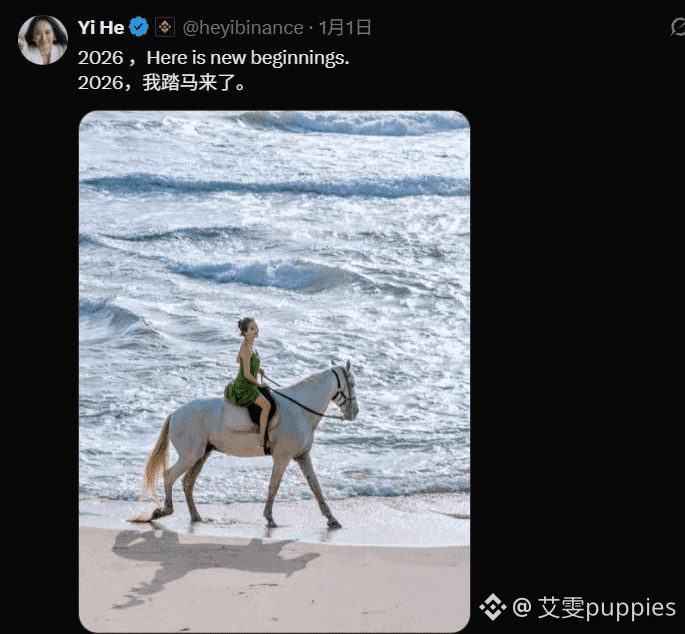Open the @heyibinance handle link
The image size is (685, 634).
point(243,28)
